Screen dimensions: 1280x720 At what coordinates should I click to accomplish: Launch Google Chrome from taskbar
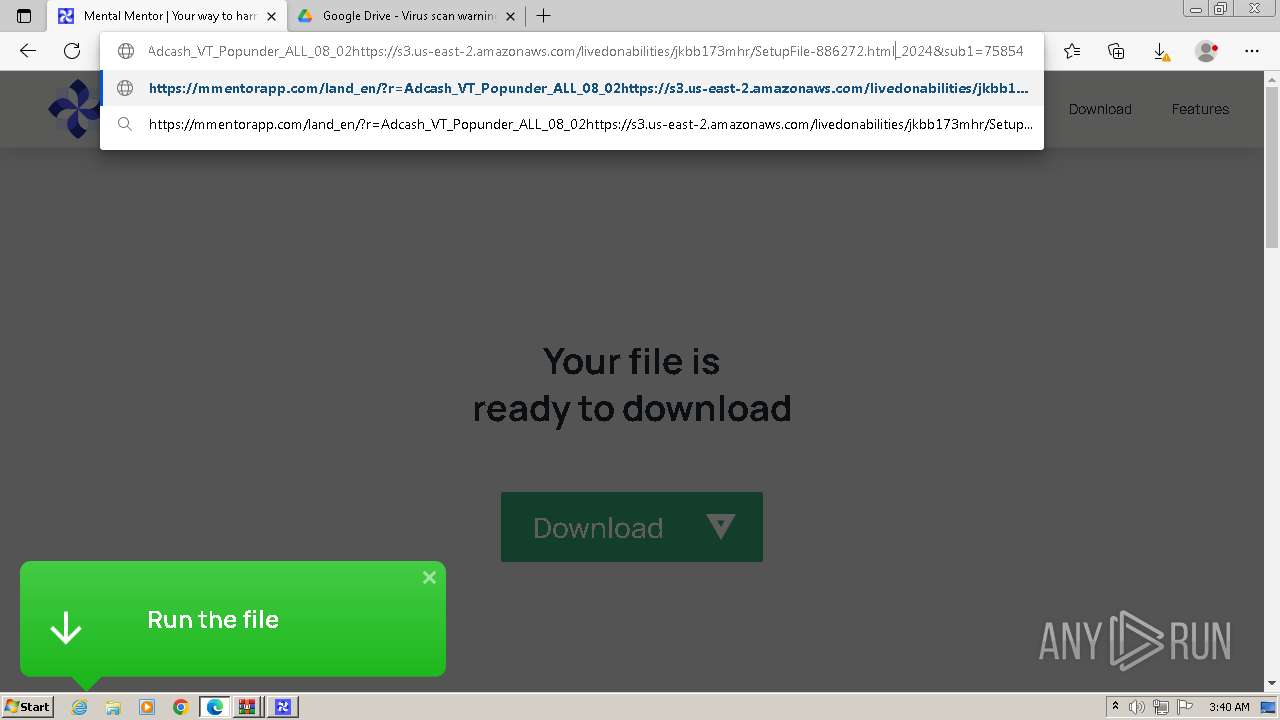click(181, 707)
